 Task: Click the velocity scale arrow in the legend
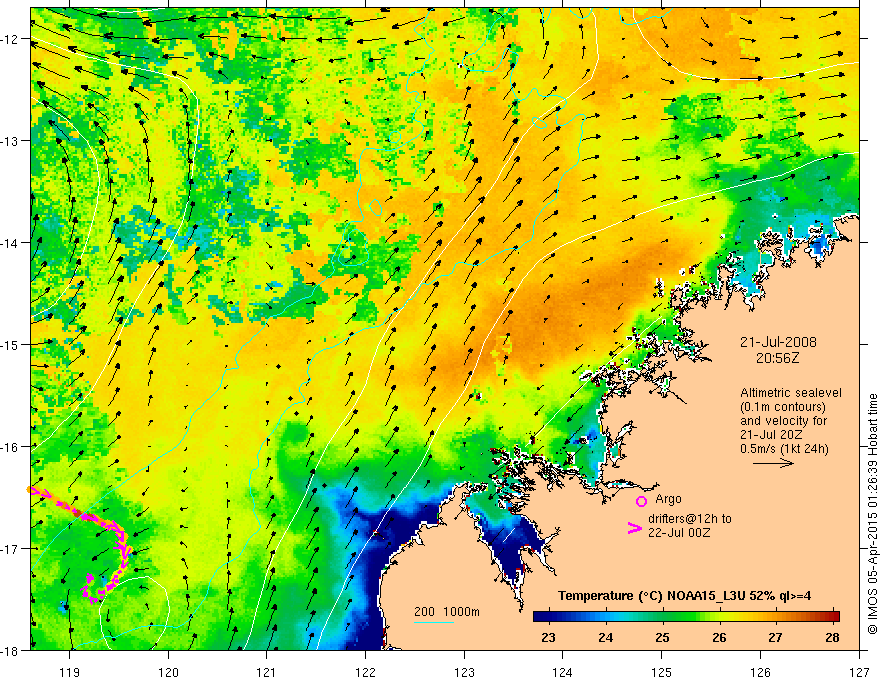tap(773, 463)
